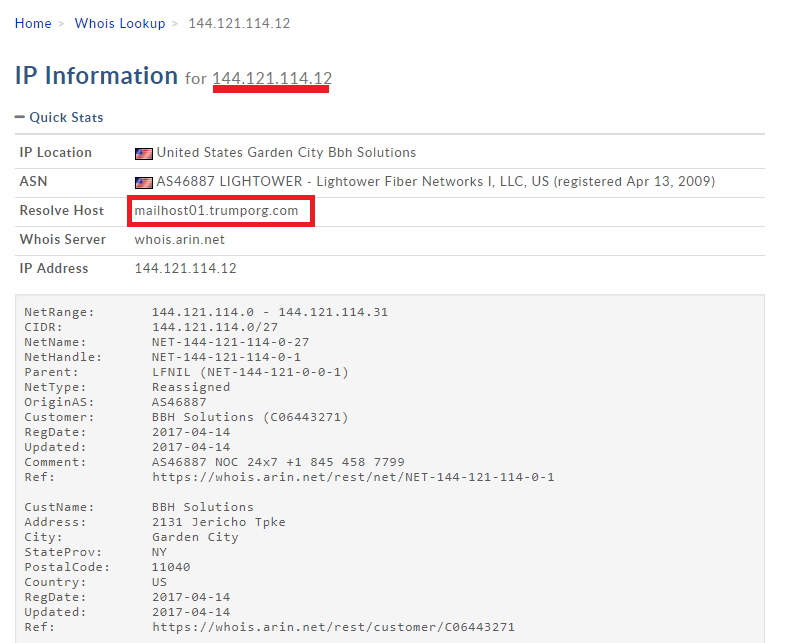
Task: Click the 2131 Jericho Tpke address line
Action: point(218,522)
